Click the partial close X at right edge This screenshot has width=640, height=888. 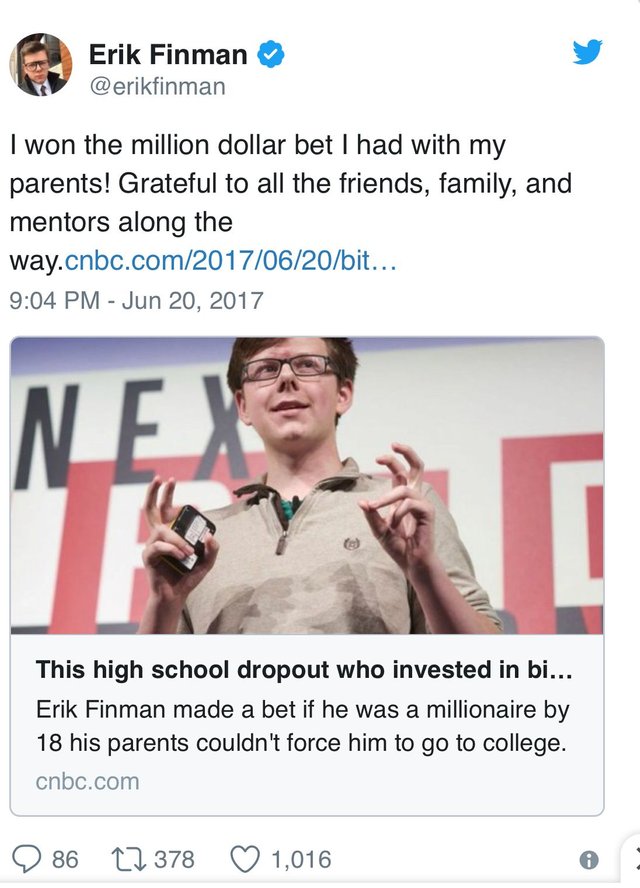coord(632,858)
